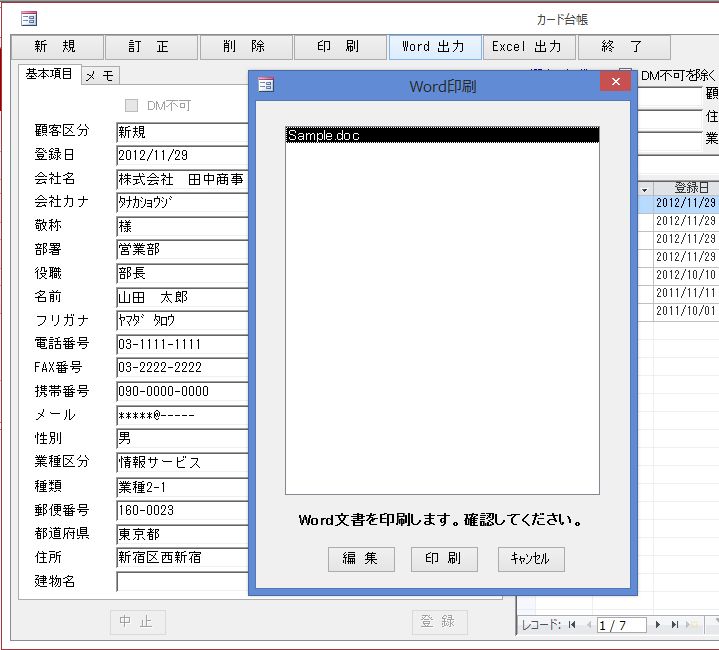Click the 都道府県 field 東京都

tap(182, 534)
